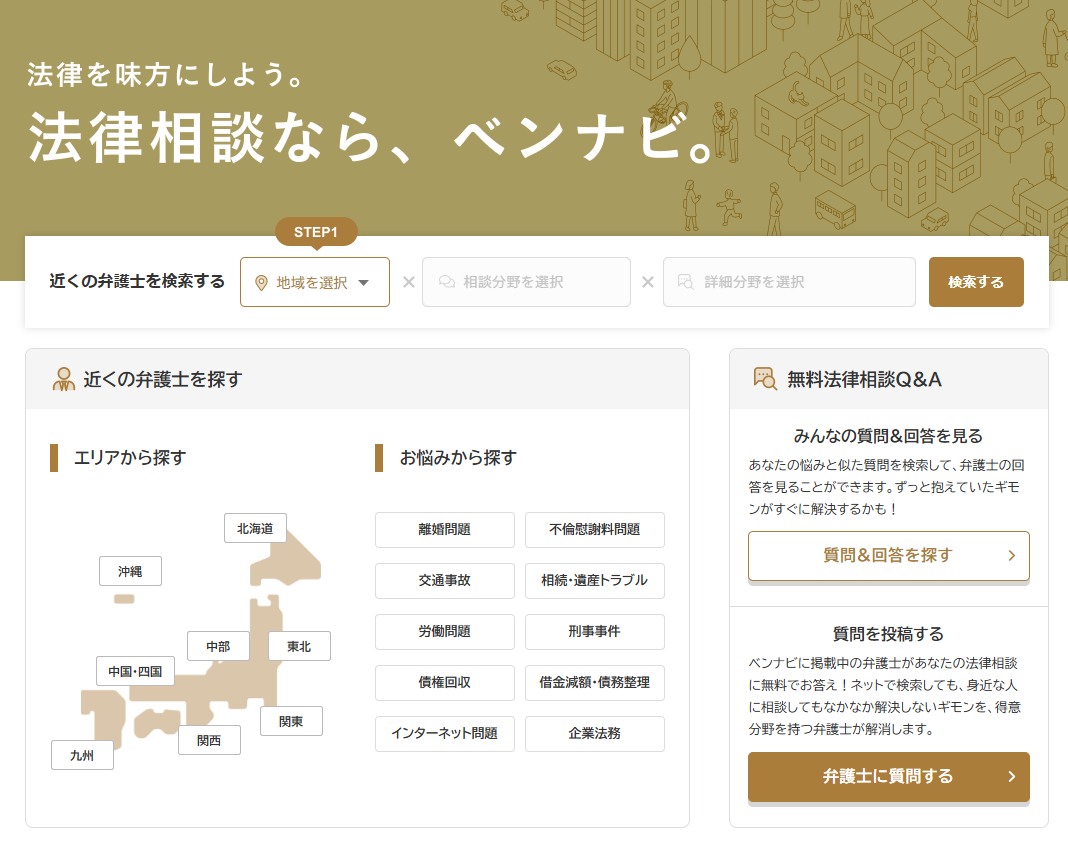Open the 相談分野を選択 consultation field selector
Image resolution: width=1068 pixels, height=854 pixels.
[x=526, y=282]
